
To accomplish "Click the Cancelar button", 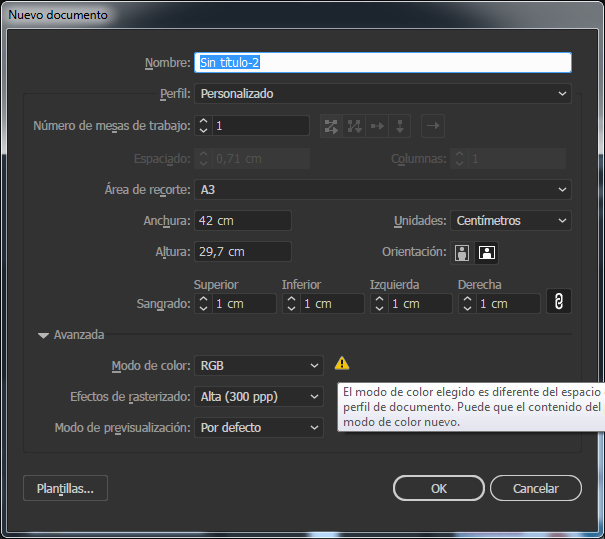I will (536, 488).
